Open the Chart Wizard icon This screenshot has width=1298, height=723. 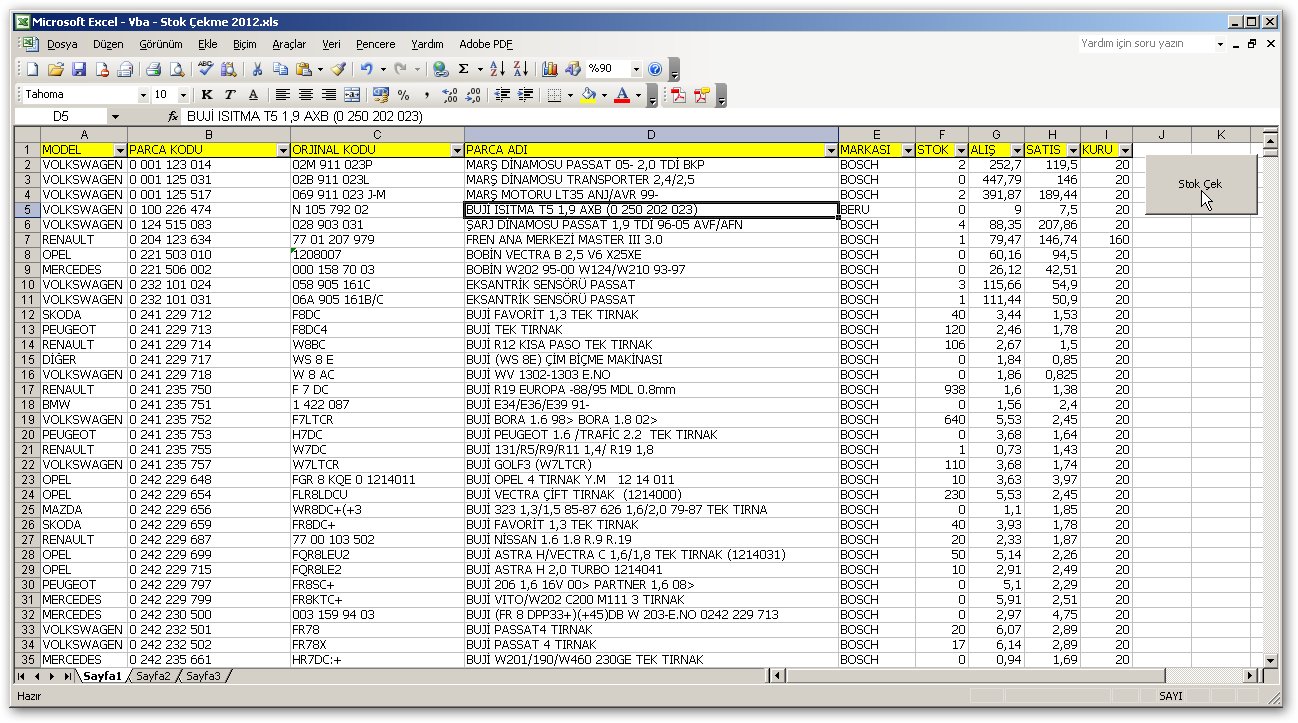click(x=549, y=69)
